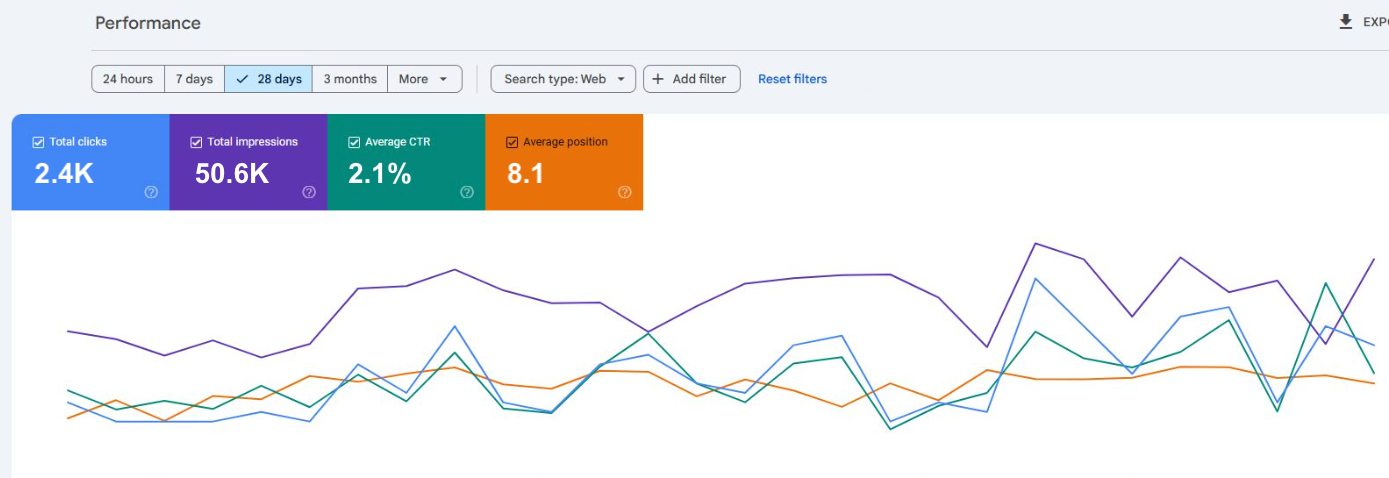Image resolution: width=1389 pixels, height=478 pixels.
Task: Click help icon on Total impressions card
Action: 309,192
